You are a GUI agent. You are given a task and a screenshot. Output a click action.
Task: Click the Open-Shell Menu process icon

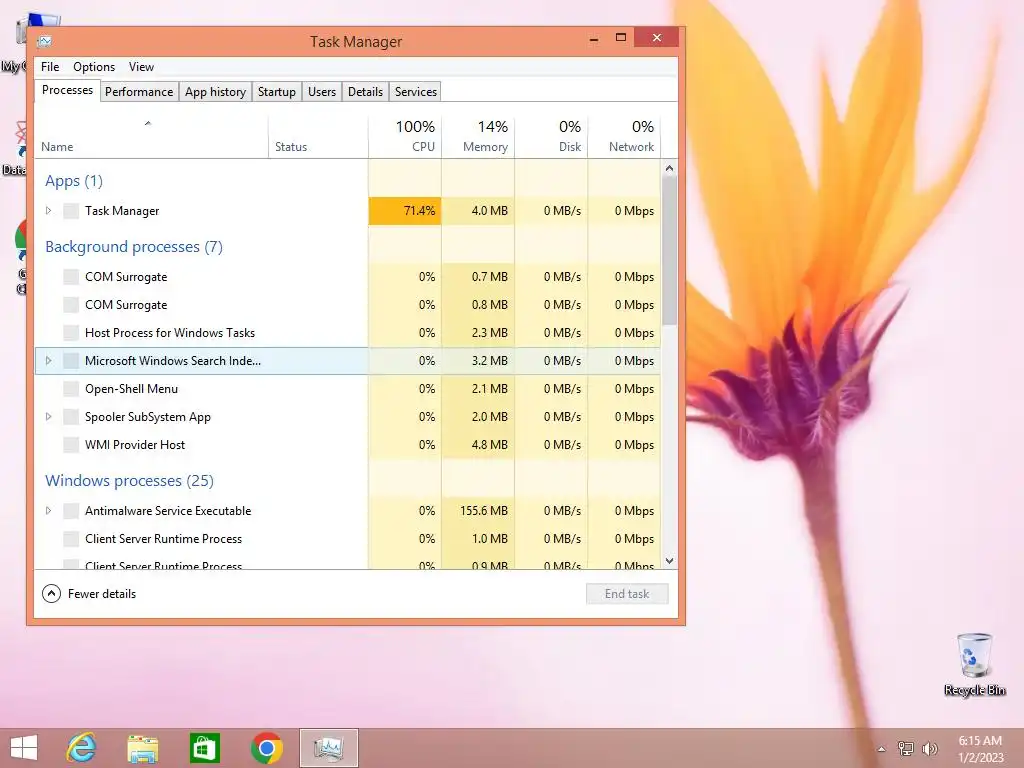71,389
